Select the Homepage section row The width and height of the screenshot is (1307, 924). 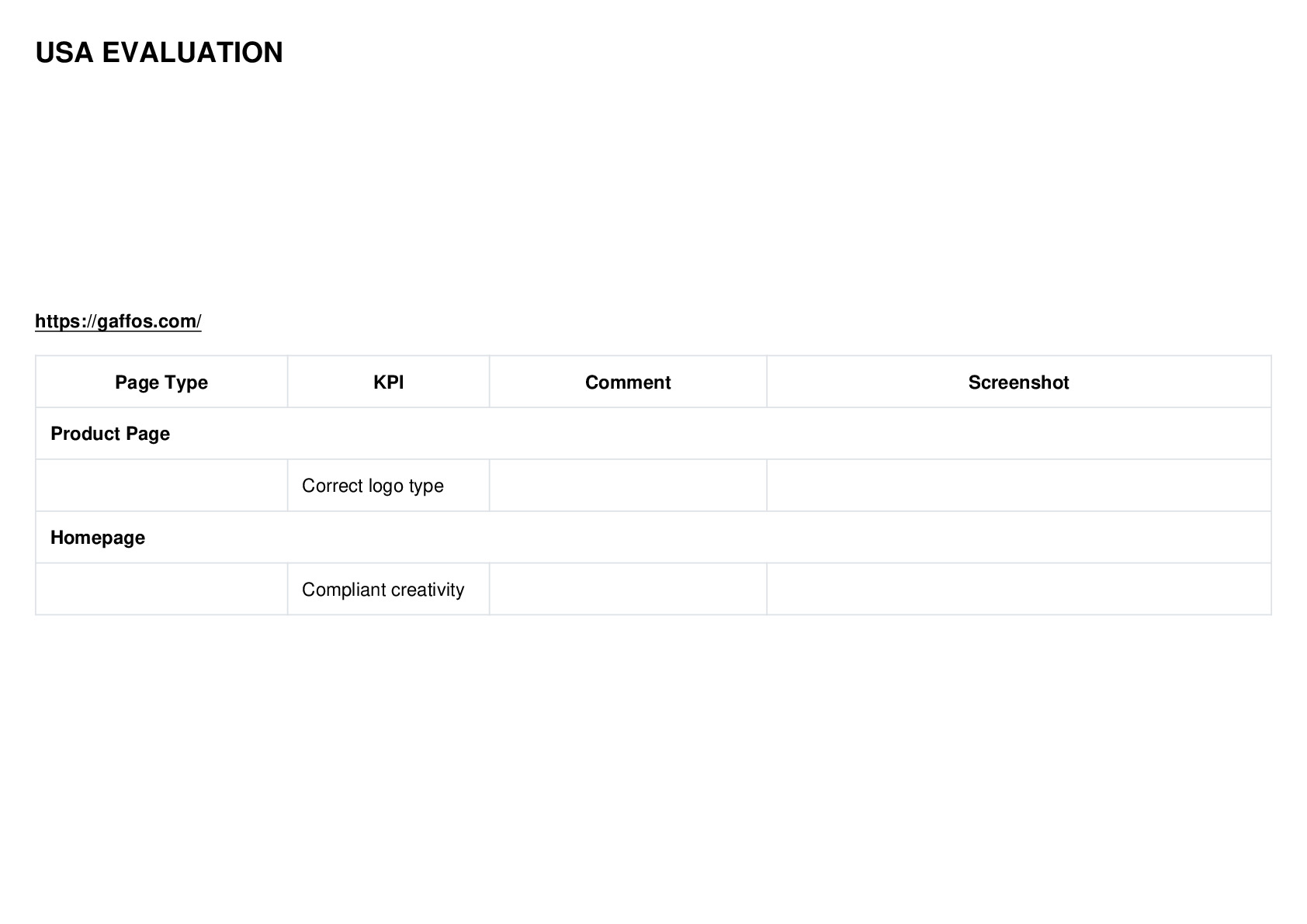coord(653,538)
